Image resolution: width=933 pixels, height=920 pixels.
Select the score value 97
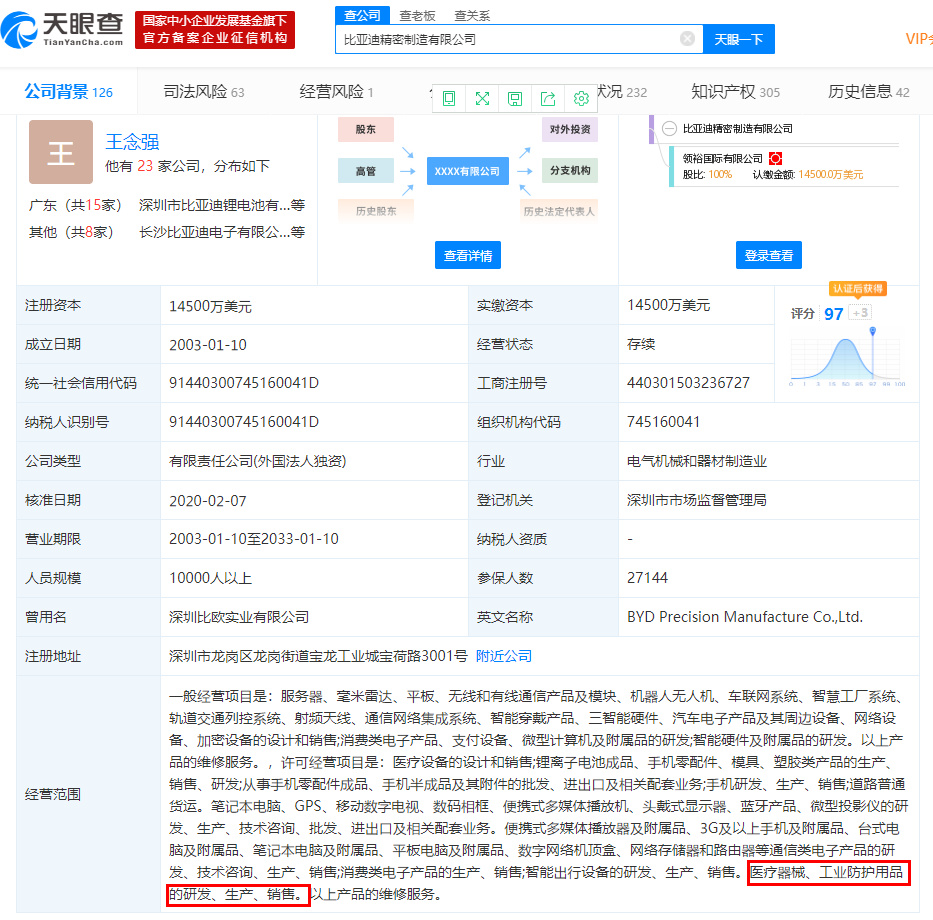click(834, 314)
